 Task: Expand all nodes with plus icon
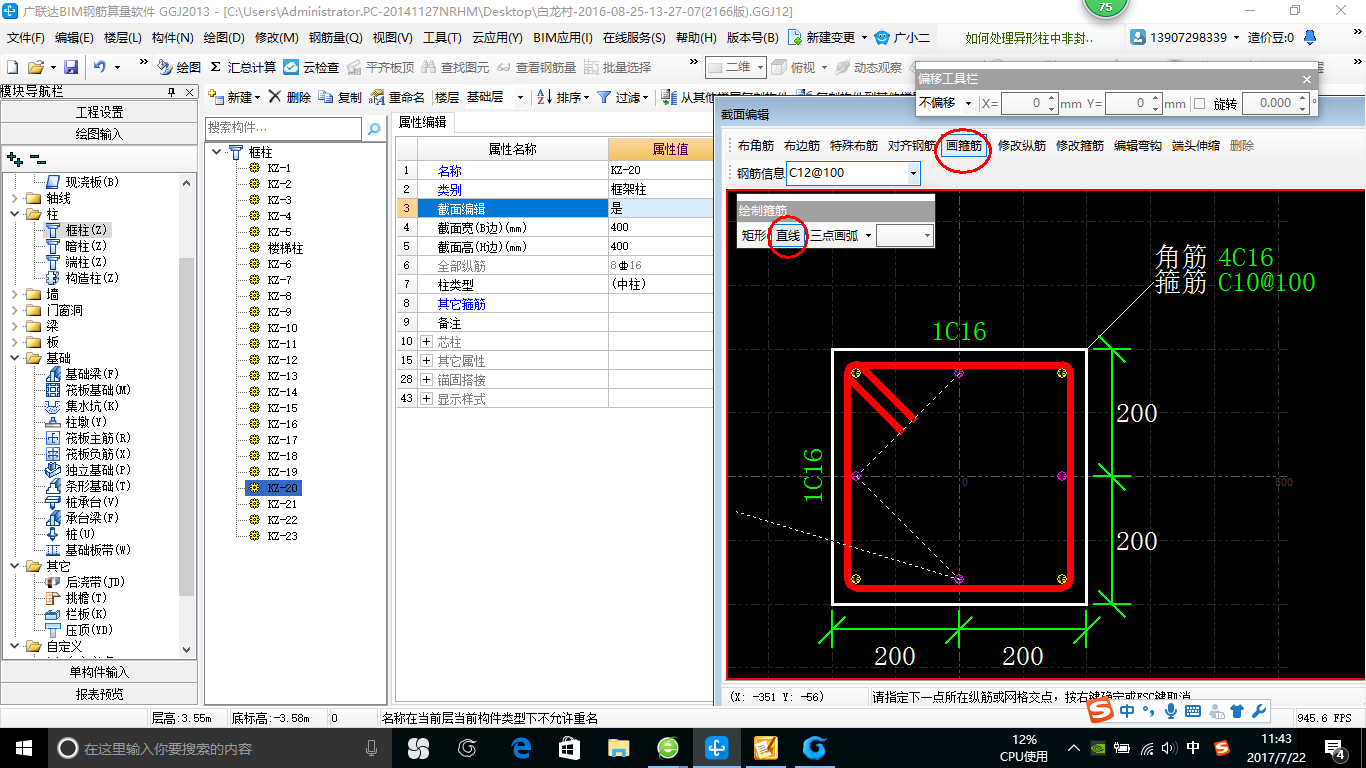point(14,158)
